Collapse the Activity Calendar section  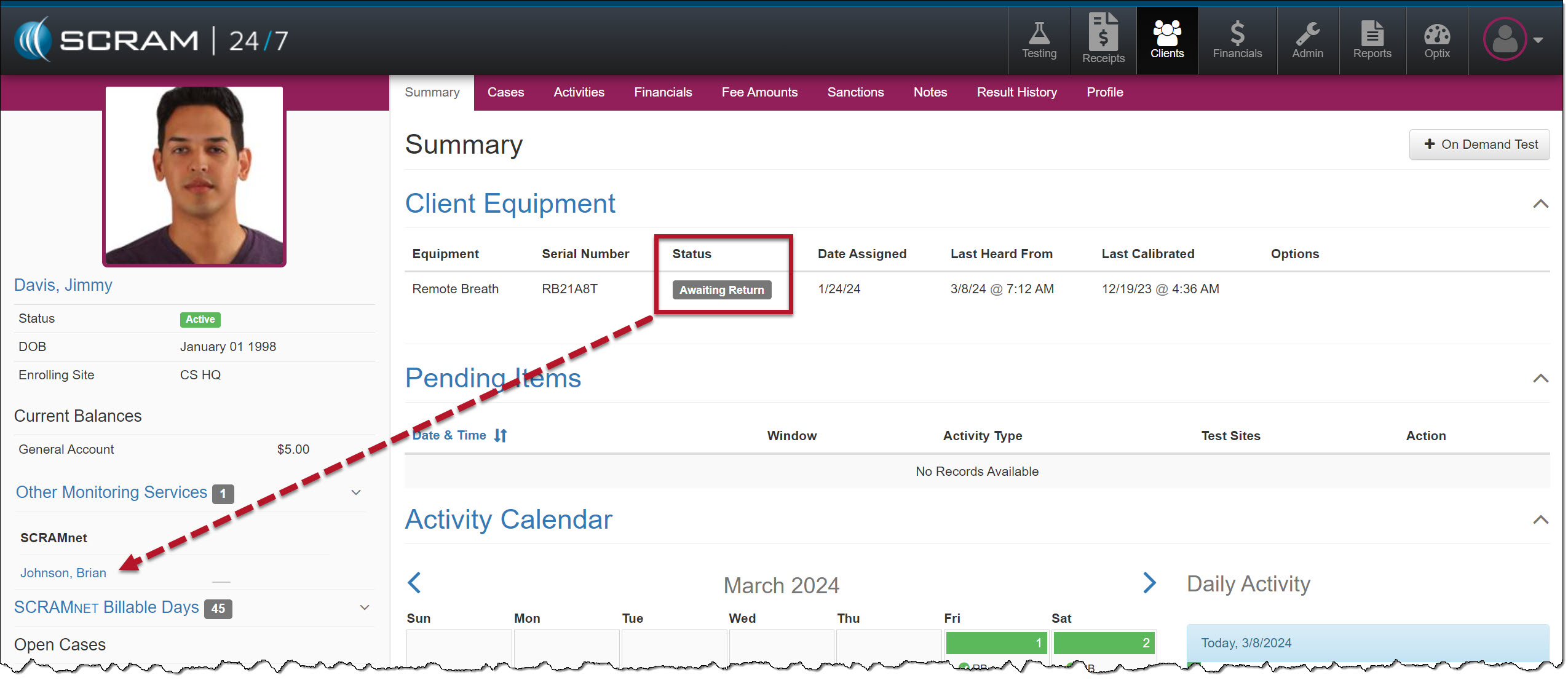(1540, 519)
